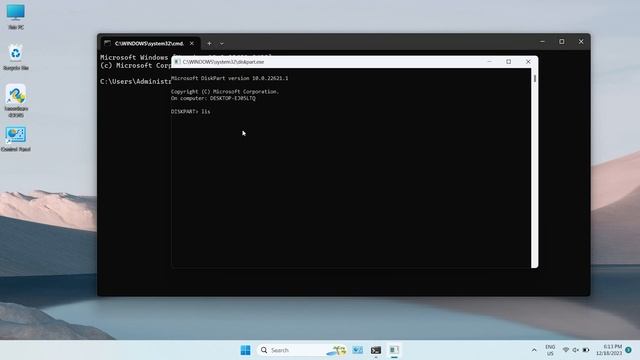
Task: Click the battery tray icon
Action: 586,350
